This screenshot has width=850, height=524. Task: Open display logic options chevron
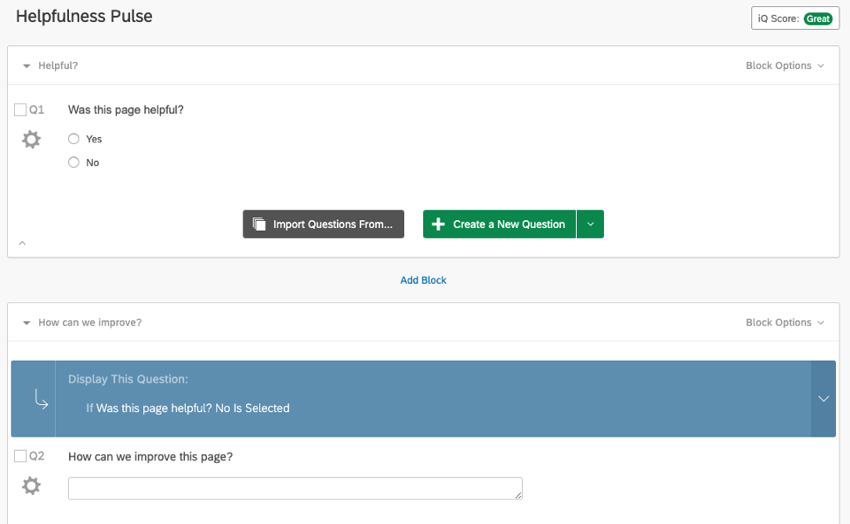823,399
